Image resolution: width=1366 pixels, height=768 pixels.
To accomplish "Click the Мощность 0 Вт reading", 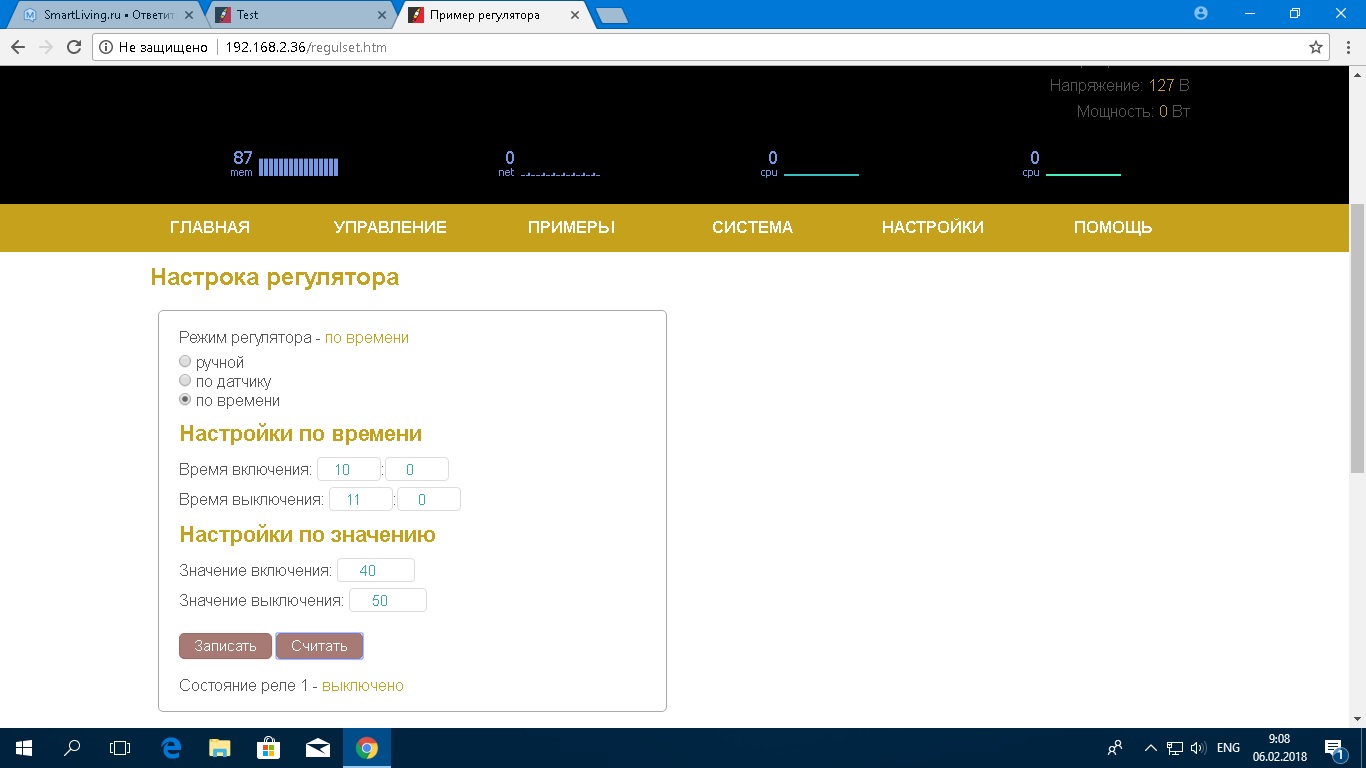I will [x=1133, y=111].
